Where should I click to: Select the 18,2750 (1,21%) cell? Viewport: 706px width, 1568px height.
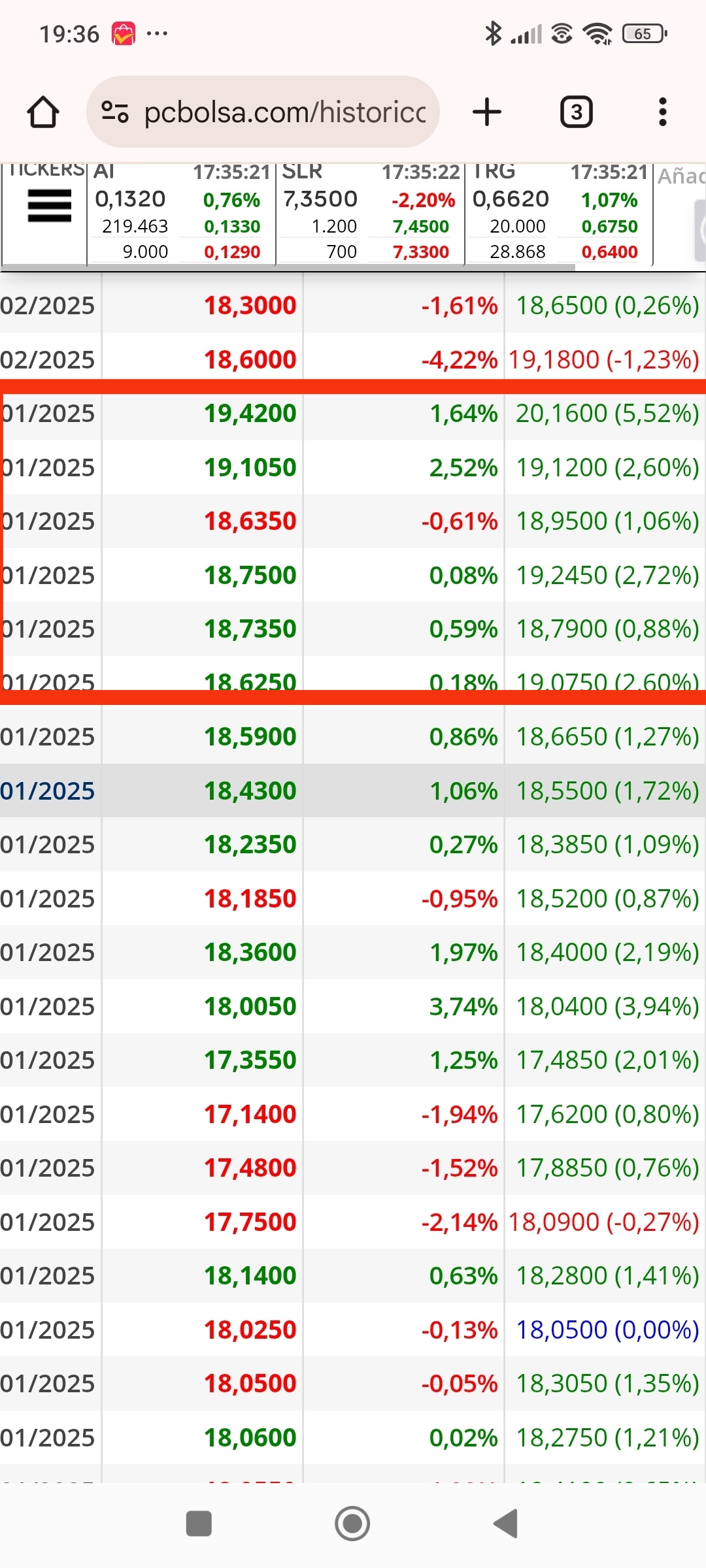(607, 1438)
